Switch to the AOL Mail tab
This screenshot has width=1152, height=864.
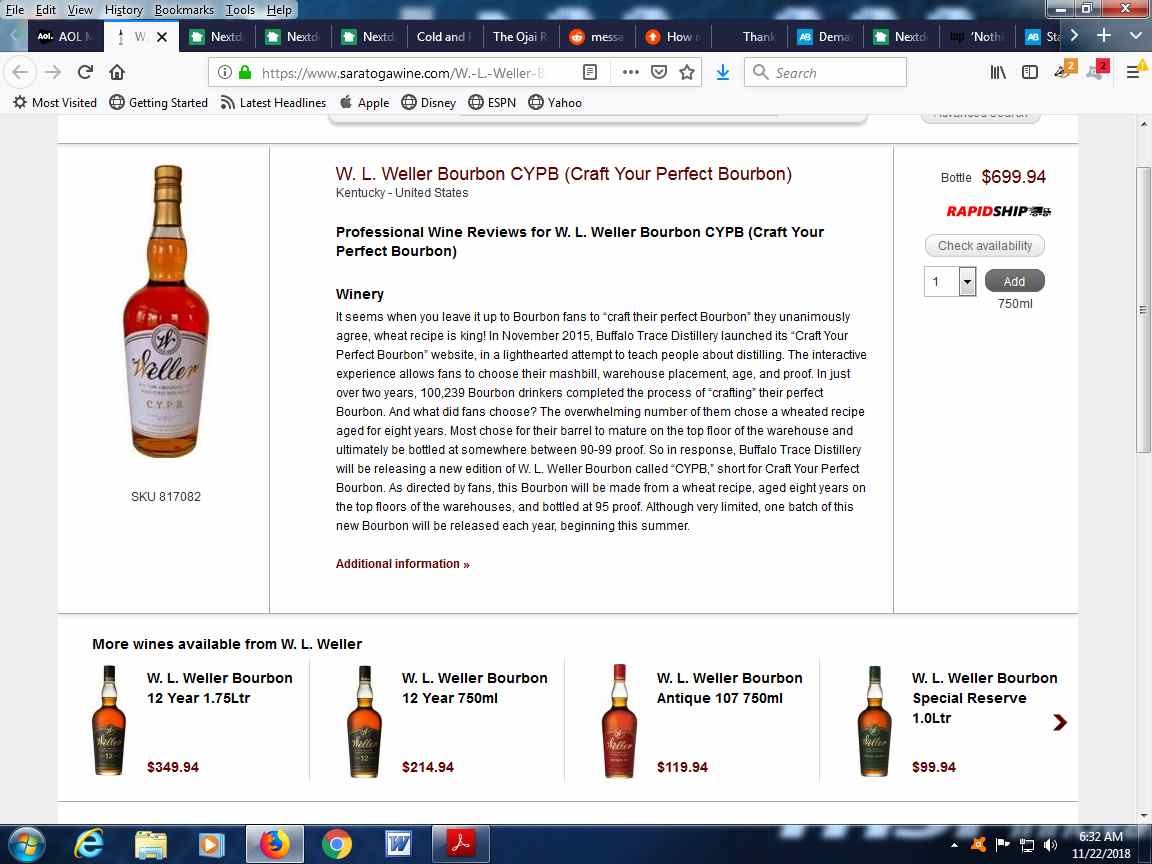[65, 37]
